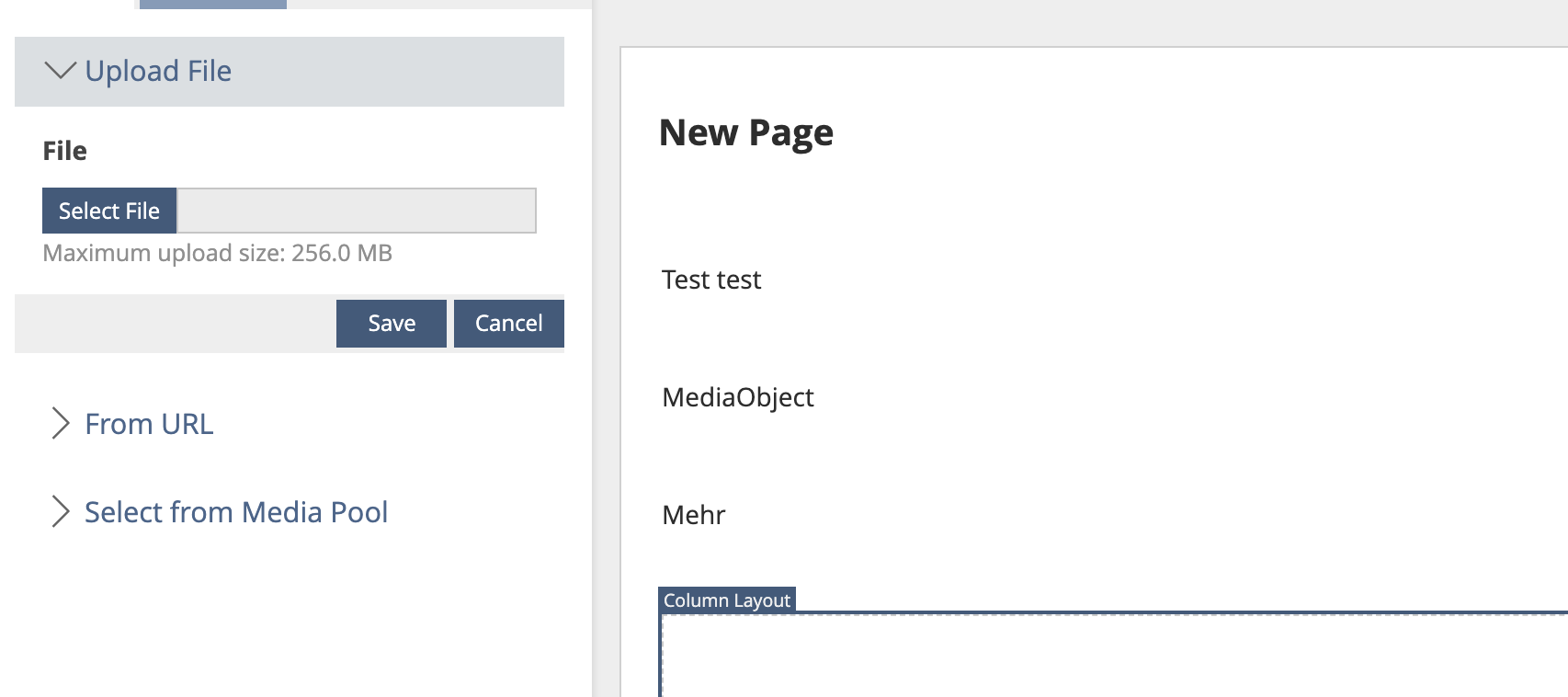Click the Upload File section title

158,71
